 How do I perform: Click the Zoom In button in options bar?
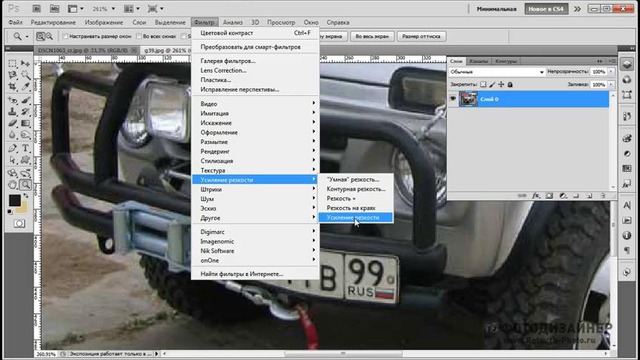[x=40, y=36]
